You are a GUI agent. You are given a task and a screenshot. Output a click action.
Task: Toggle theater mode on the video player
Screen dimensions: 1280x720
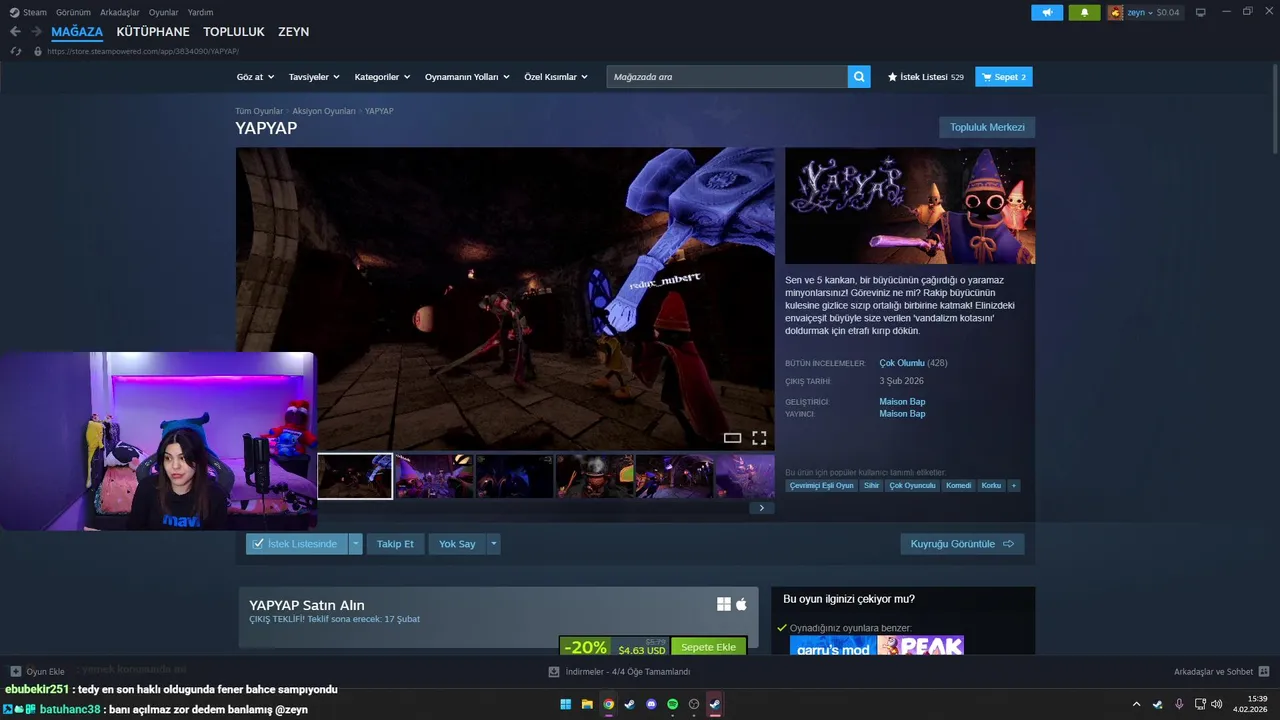732,438
